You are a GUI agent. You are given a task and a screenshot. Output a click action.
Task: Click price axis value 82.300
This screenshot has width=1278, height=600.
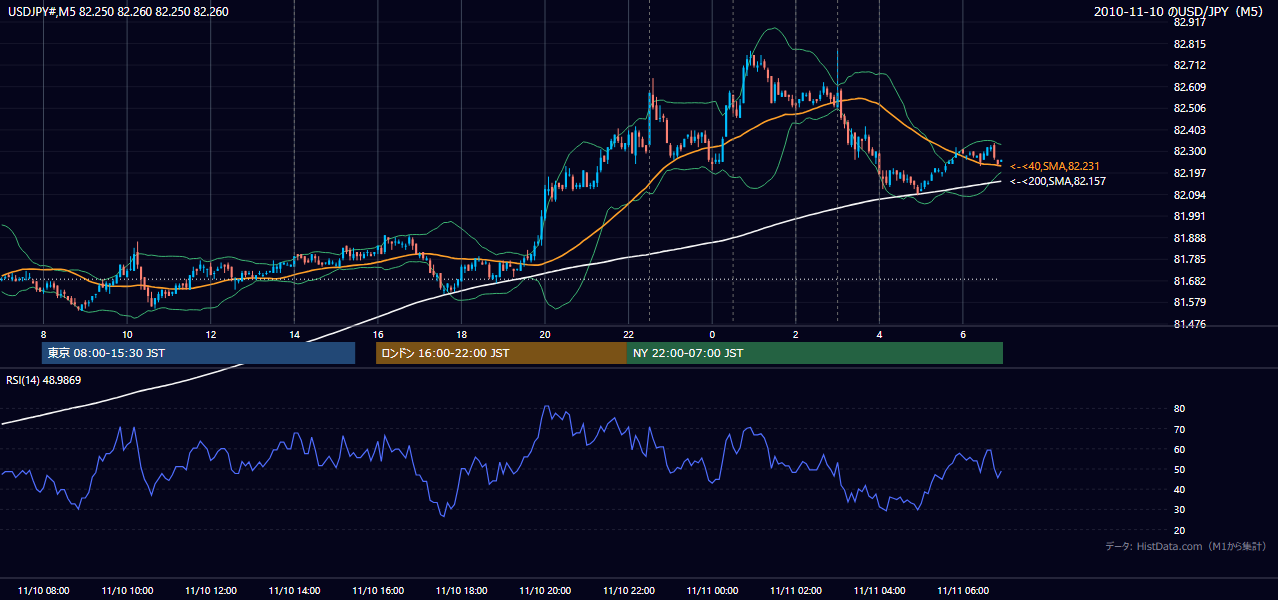1189,151
